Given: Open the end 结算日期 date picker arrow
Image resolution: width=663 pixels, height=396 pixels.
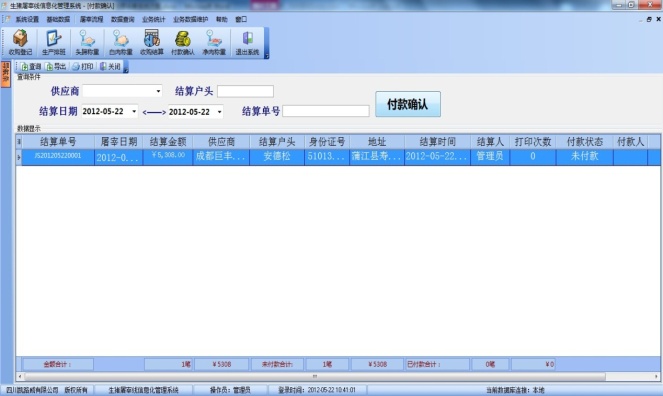Looking at the screenshot, I should (219, 112).
